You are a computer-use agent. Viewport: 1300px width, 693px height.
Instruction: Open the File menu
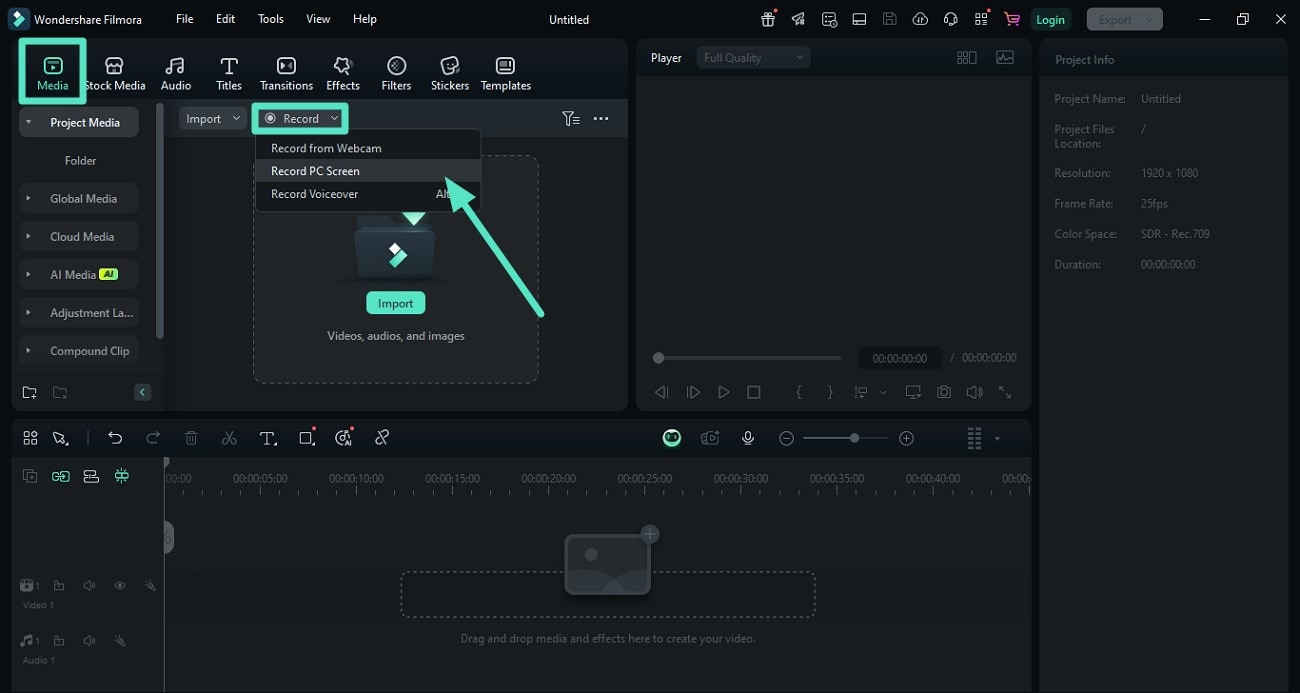(x=185, y=19)
